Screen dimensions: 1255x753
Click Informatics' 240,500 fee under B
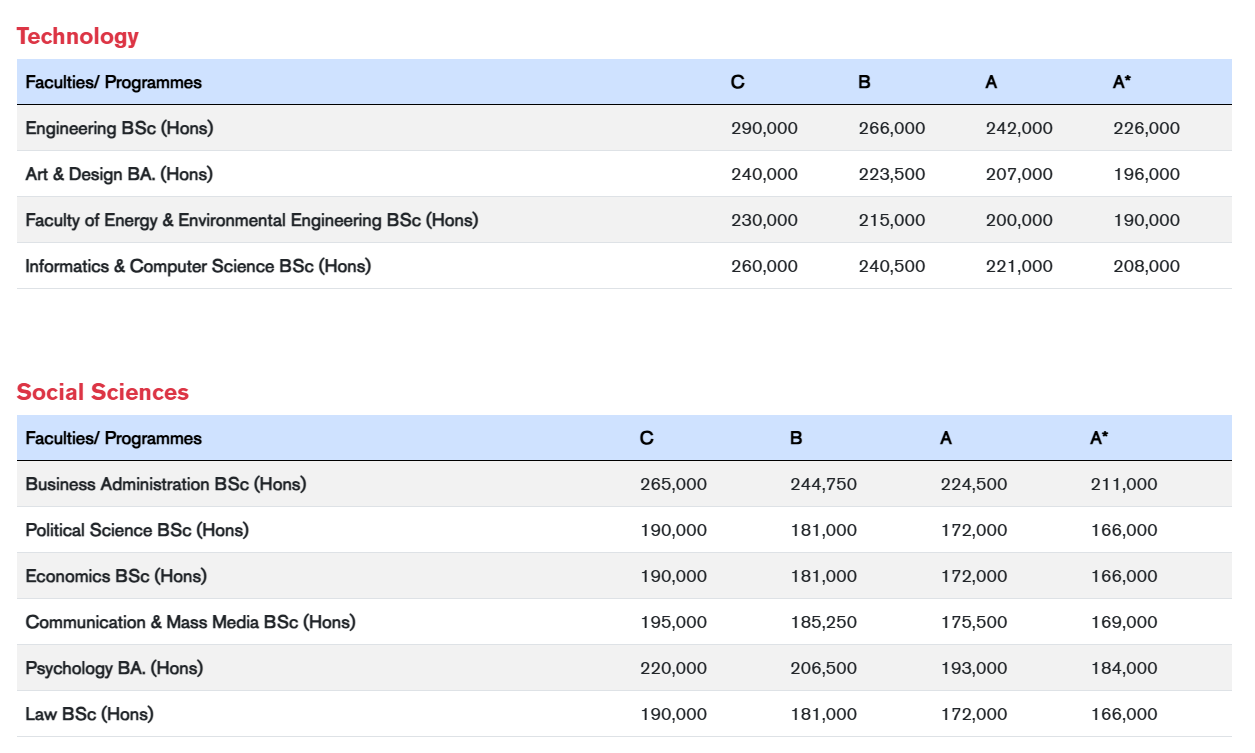891,266
